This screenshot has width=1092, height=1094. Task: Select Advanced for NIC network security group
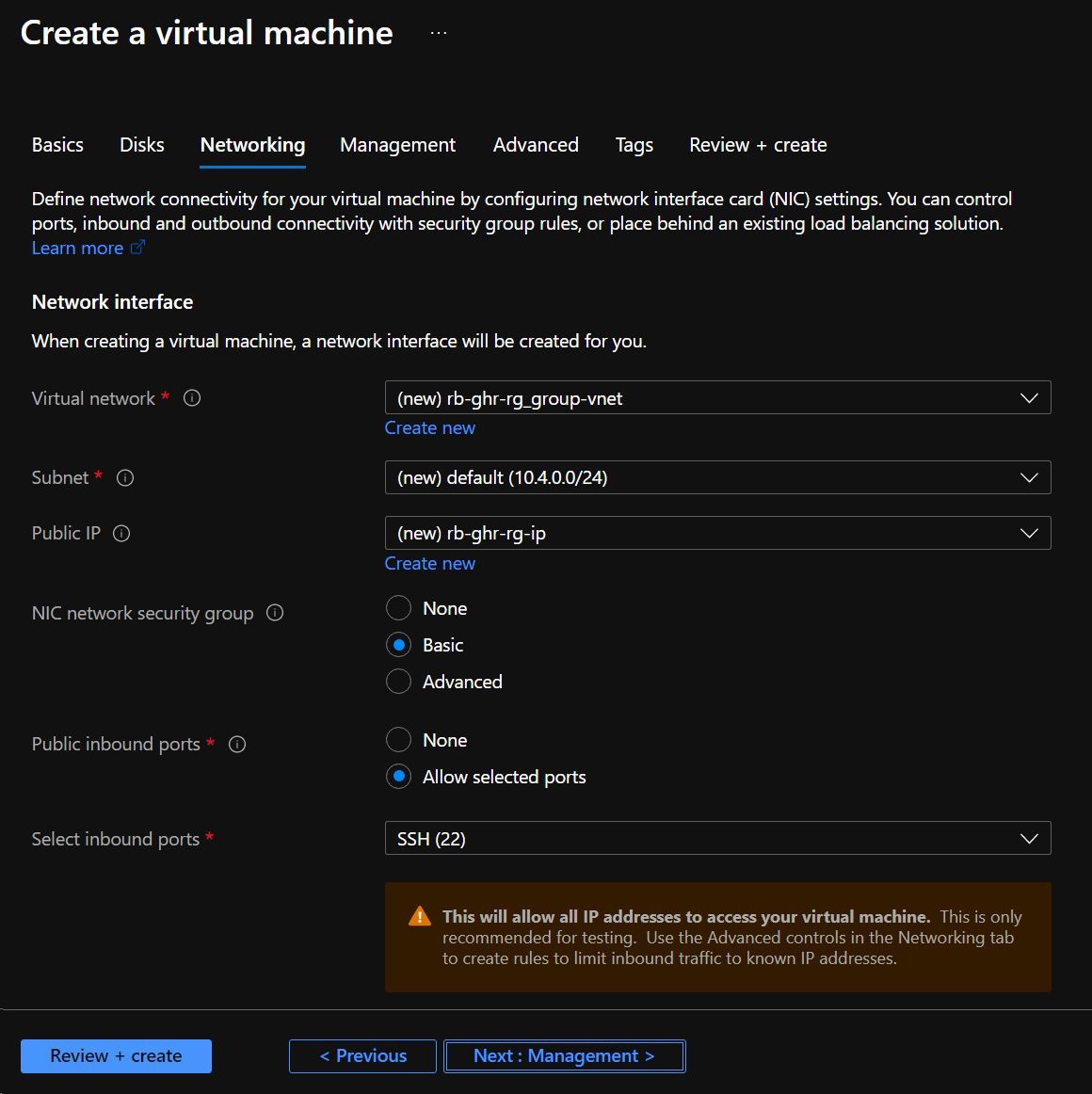coord(398,681)
